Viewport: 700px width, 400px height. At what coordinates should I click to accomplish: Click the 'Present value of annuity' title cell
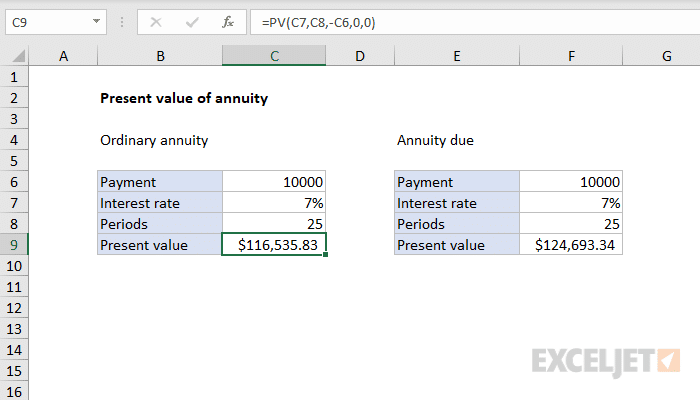click(x=184, y=98)
